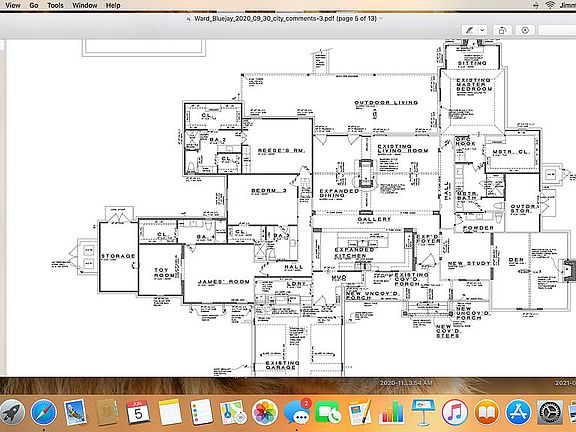
Task: Click the JAMES' ROOM label
Action: pos(224,282)
